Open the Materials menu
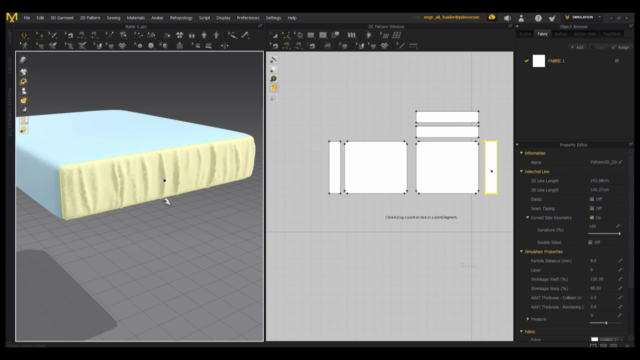Screen dimensions: 640x360 point(136,18)
